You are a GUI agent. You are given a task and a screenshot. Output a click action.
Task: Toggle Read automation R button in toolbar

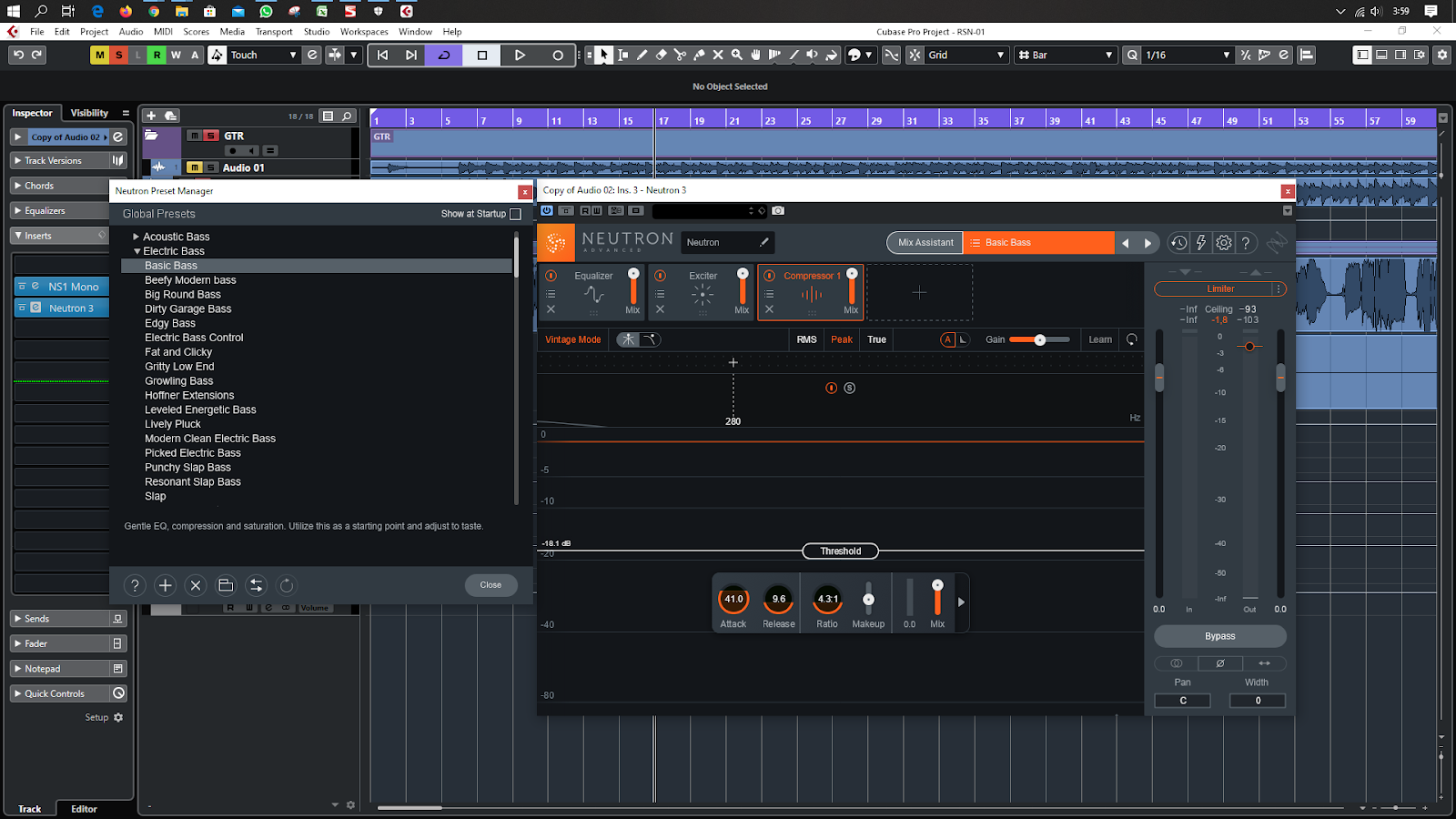[x=157, y=55]
